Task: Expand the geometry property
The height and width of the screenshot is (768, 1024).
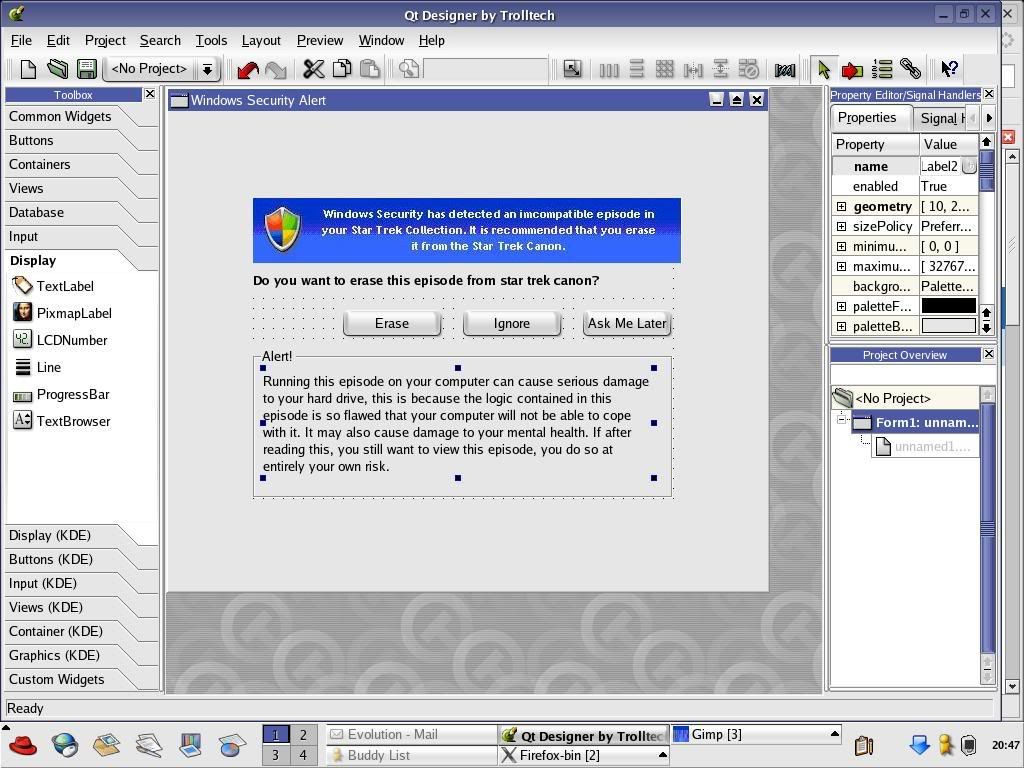Action: (x=841, y=206)
